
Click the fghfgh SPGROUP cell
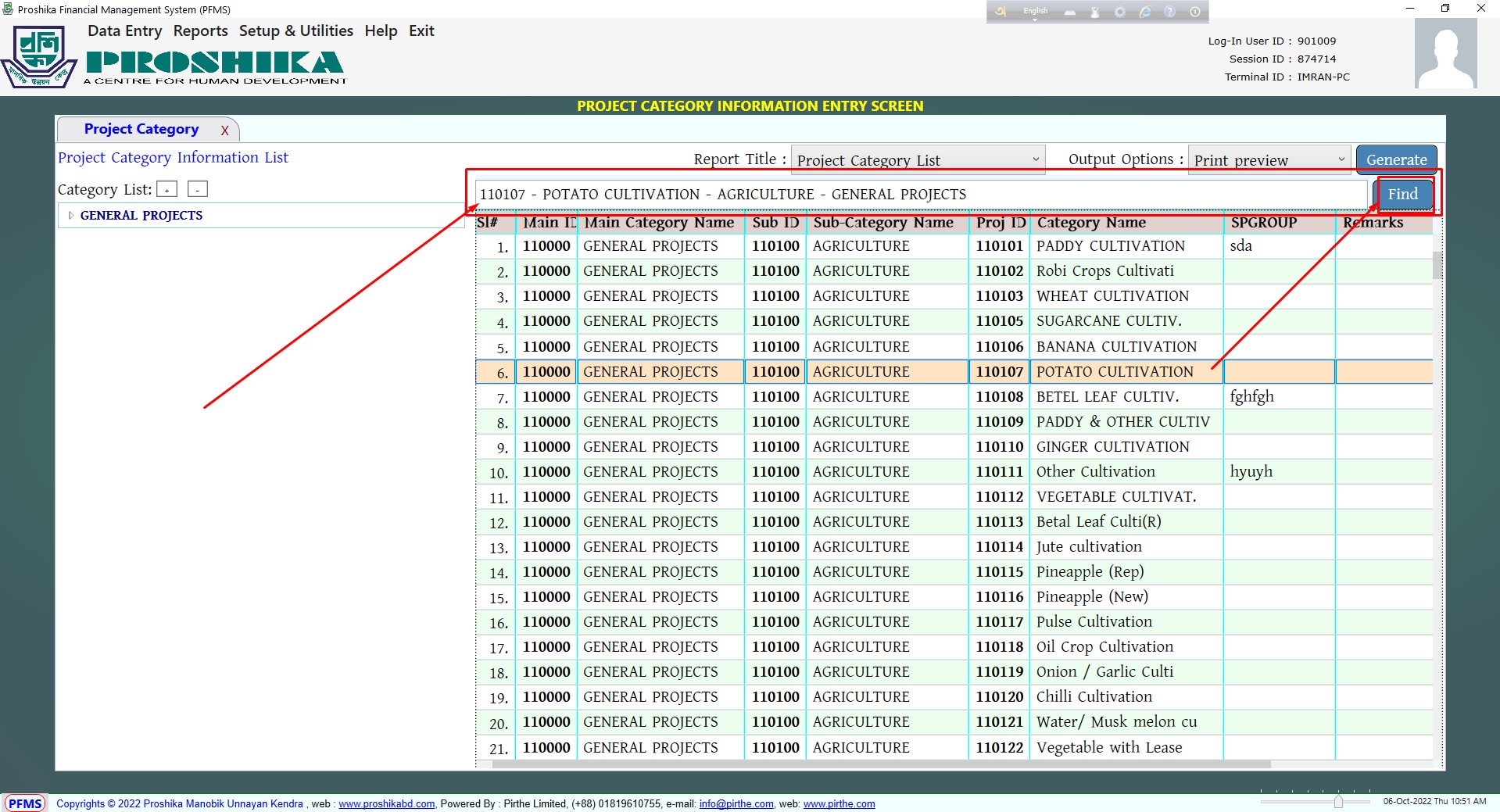pyautogui.click(x=1279, y=397)
